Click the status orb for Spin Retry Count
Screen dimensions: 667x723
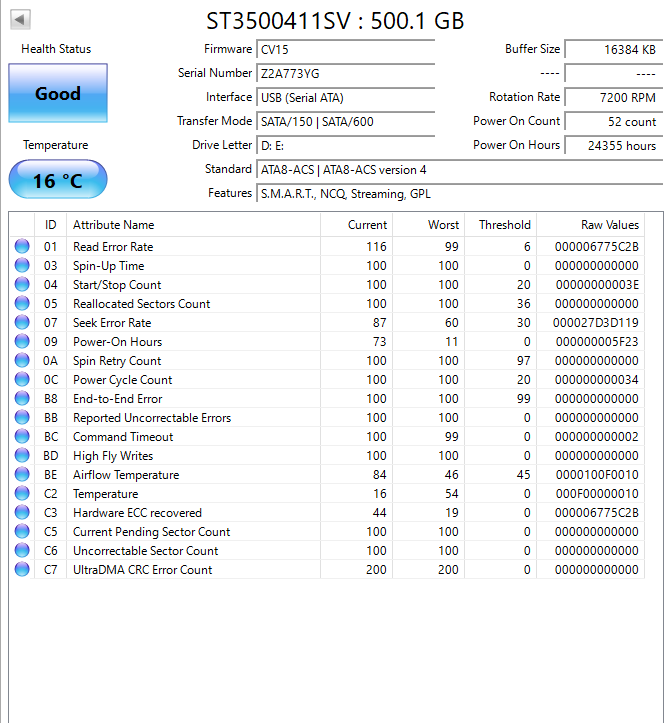[x=22, y=360]
